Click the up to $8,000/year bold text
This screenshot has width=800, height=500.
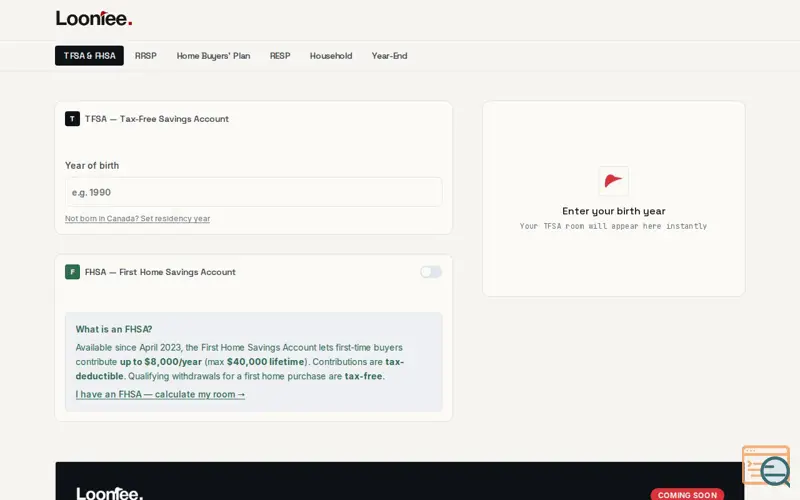tap(161, 362)
